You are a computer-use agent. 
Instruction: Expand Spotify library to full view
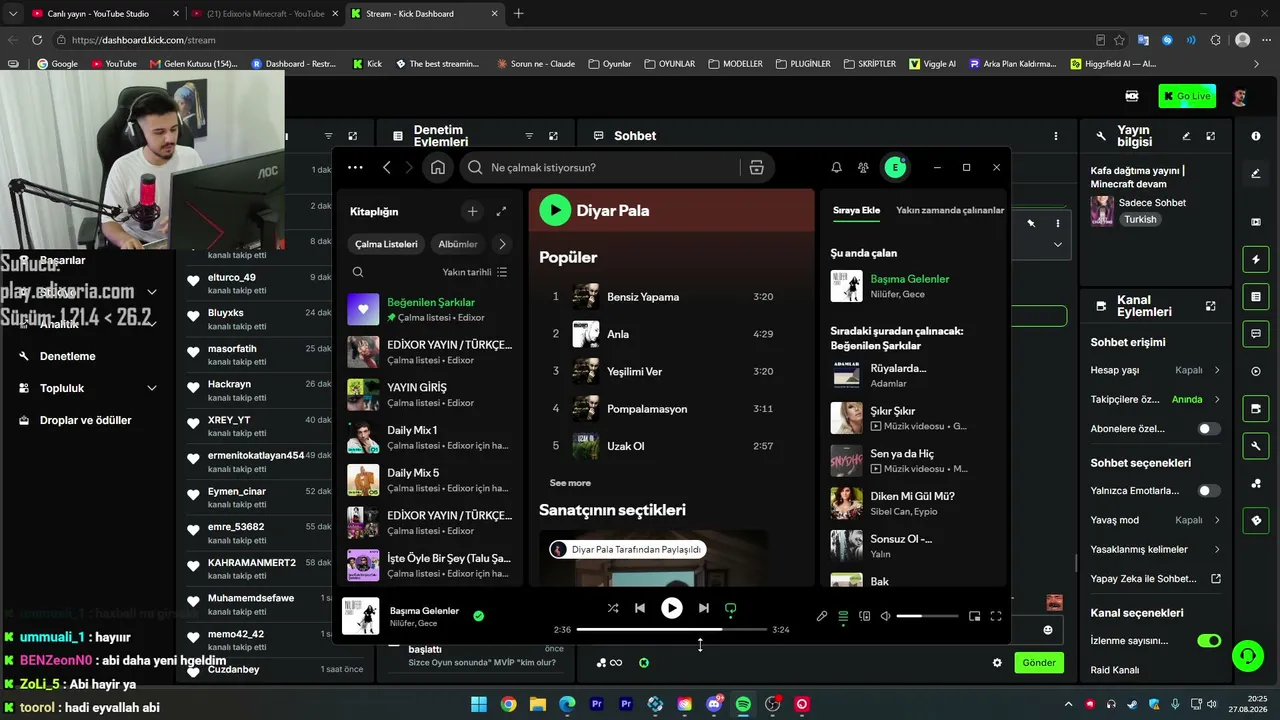click(x=501, y=211)
